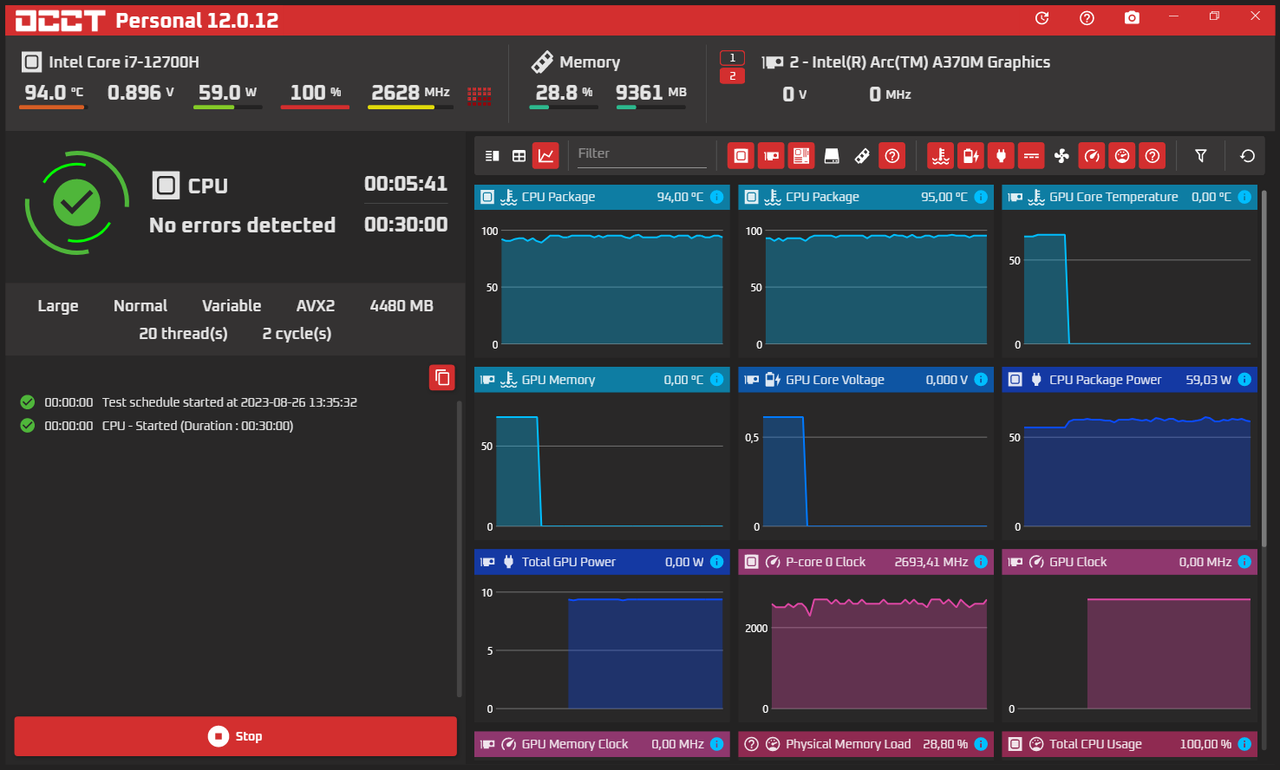Click the P-core 0 Clock graph title
The height and width of the screenshot is (770, 1280).
(x=826, y=562)
